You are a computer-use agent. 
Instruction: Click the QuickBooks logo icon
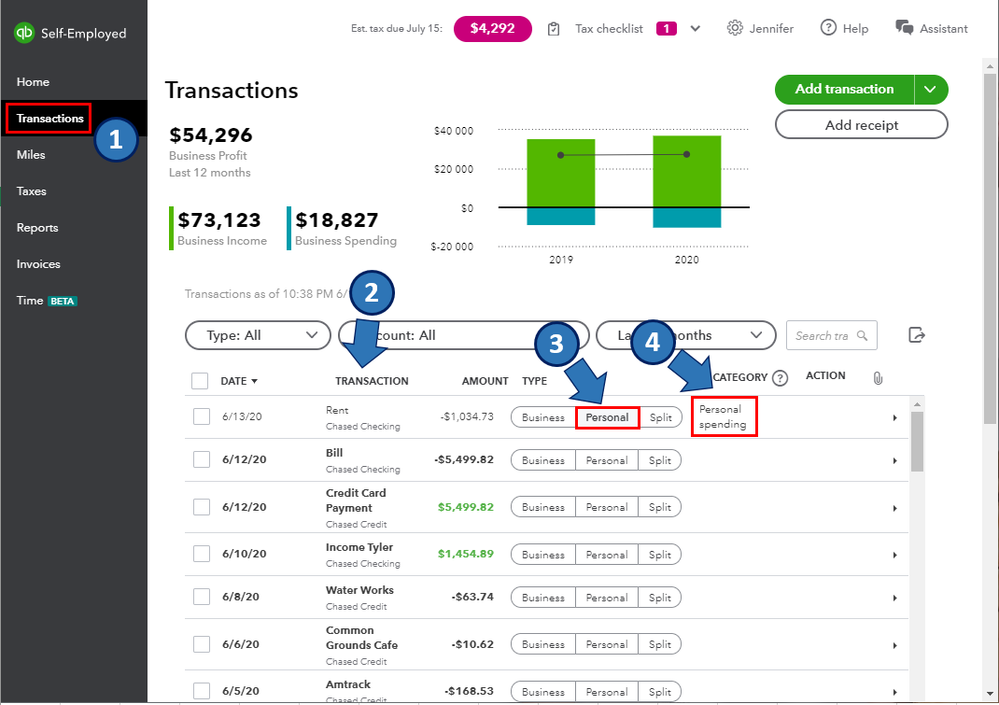24,33
